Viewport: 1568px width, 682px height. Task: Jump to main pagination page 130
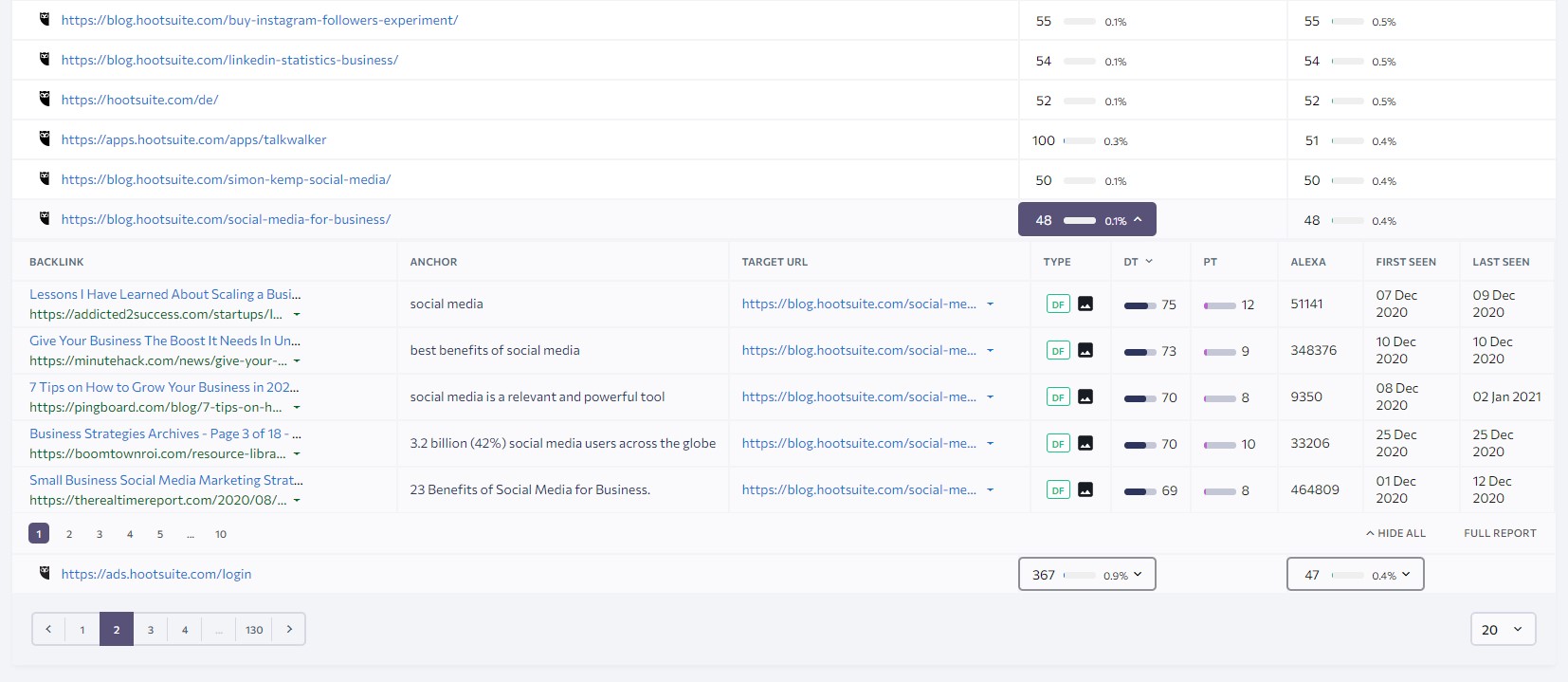coord(254,629)
